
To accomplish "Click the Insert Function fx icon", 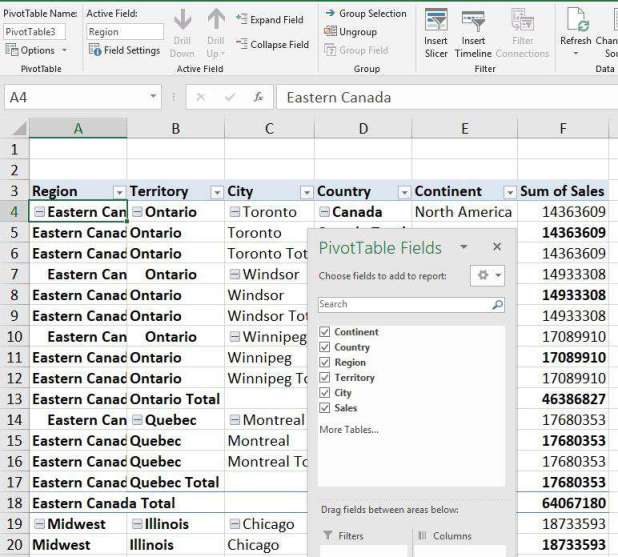I will point(259,97).
